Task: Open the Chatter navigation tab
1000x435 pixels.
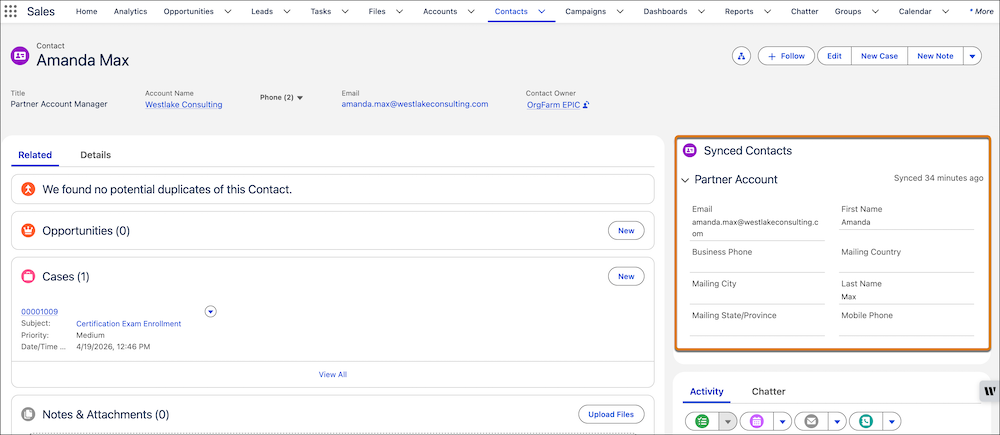Action: point(804,11)
